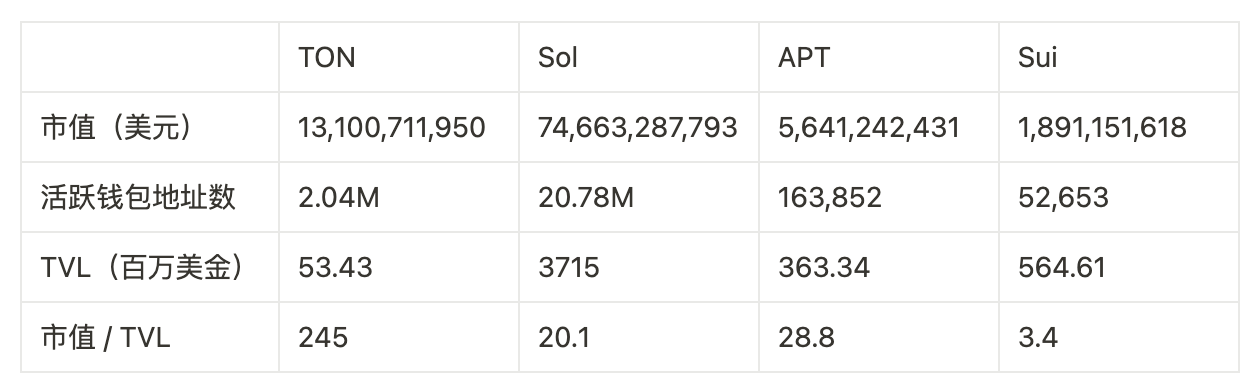This screenshot has width=1252, height=390.
Task: Select the 活跃钱包地址数 row label
Action: point(138,197)
